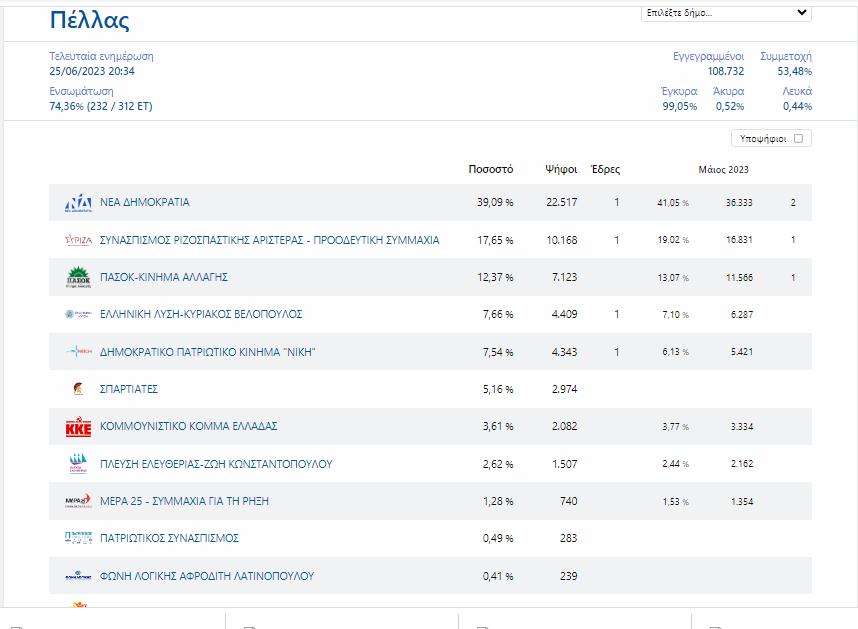
Task: Click the ΝΙΚΗ party logo
Action: pyautogui.click(x=78, y=352)
